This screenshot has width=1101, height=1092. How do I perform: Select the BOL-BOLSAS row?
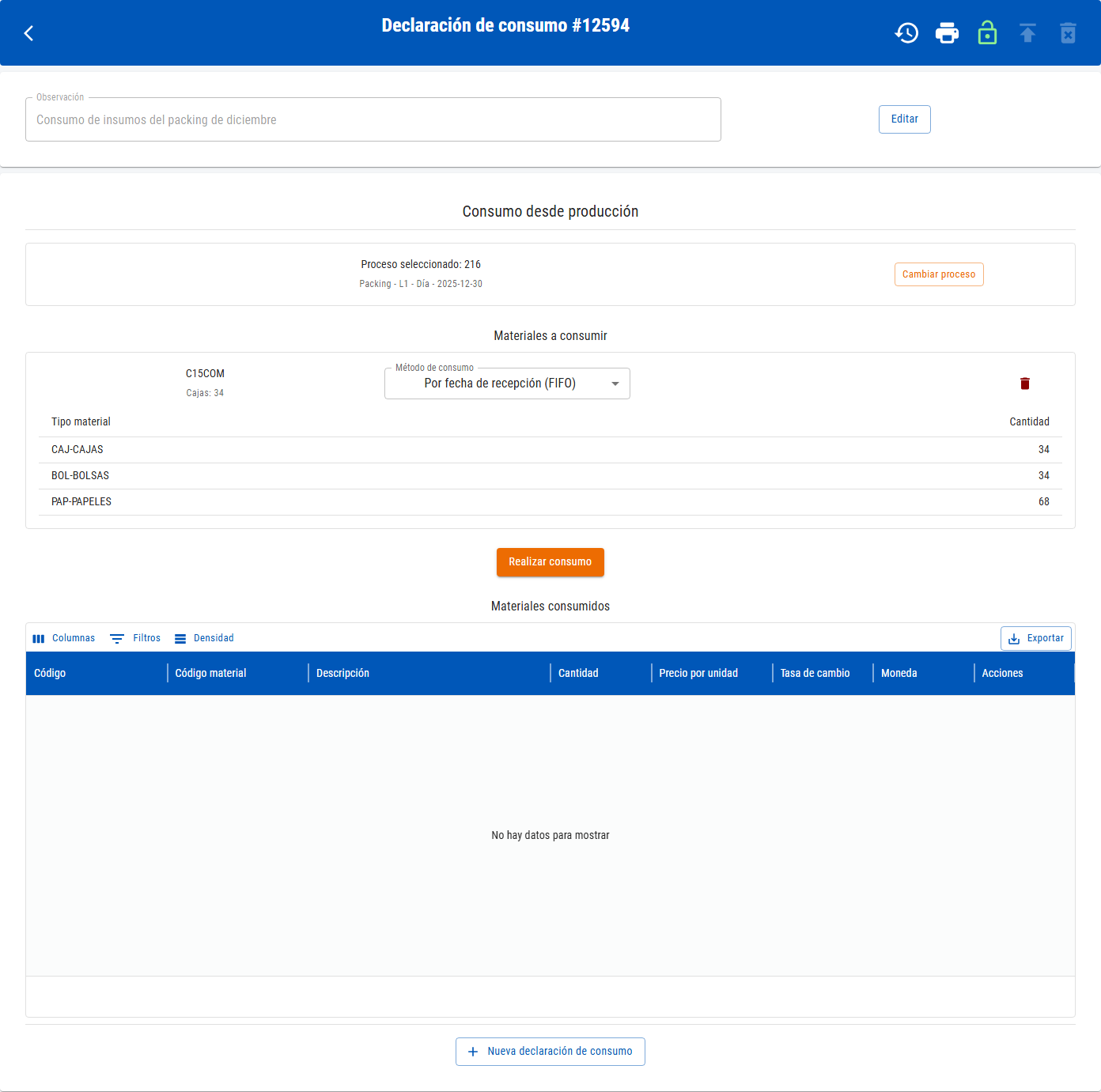[550, 476]
